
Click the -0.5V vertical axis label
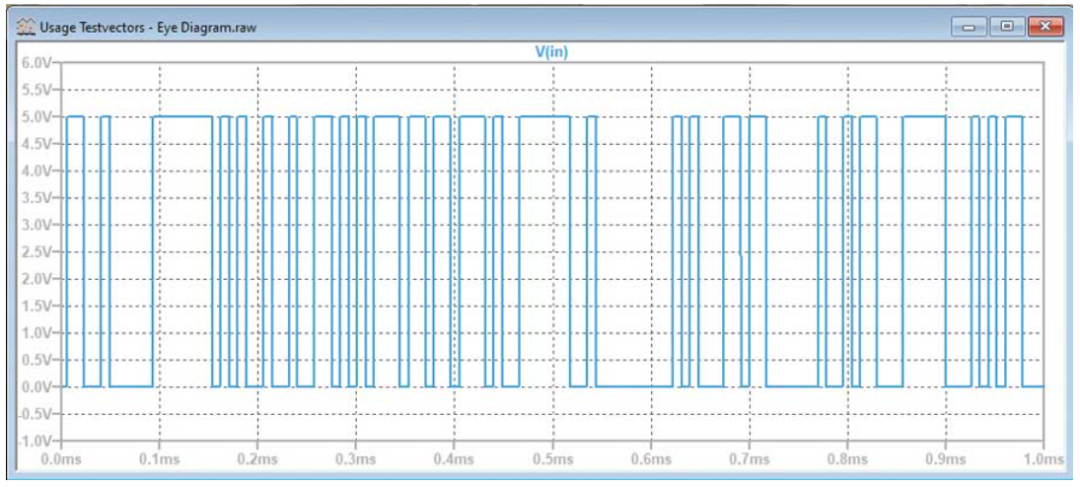point(37,414)
